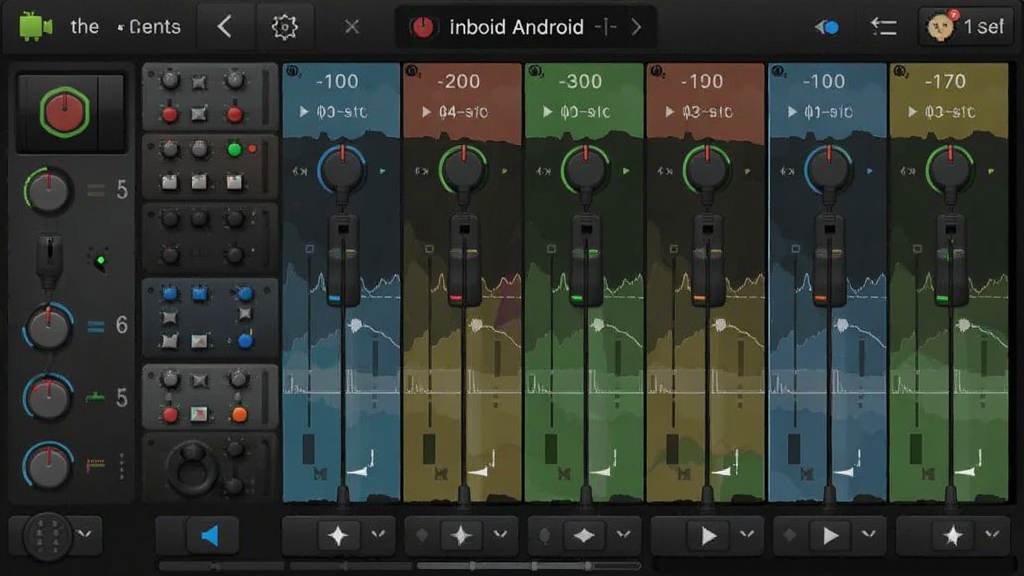Screen dimensions: 1024x576
Task: Click the speaker icon at the top of -190 channel
Action: [657, 71]
